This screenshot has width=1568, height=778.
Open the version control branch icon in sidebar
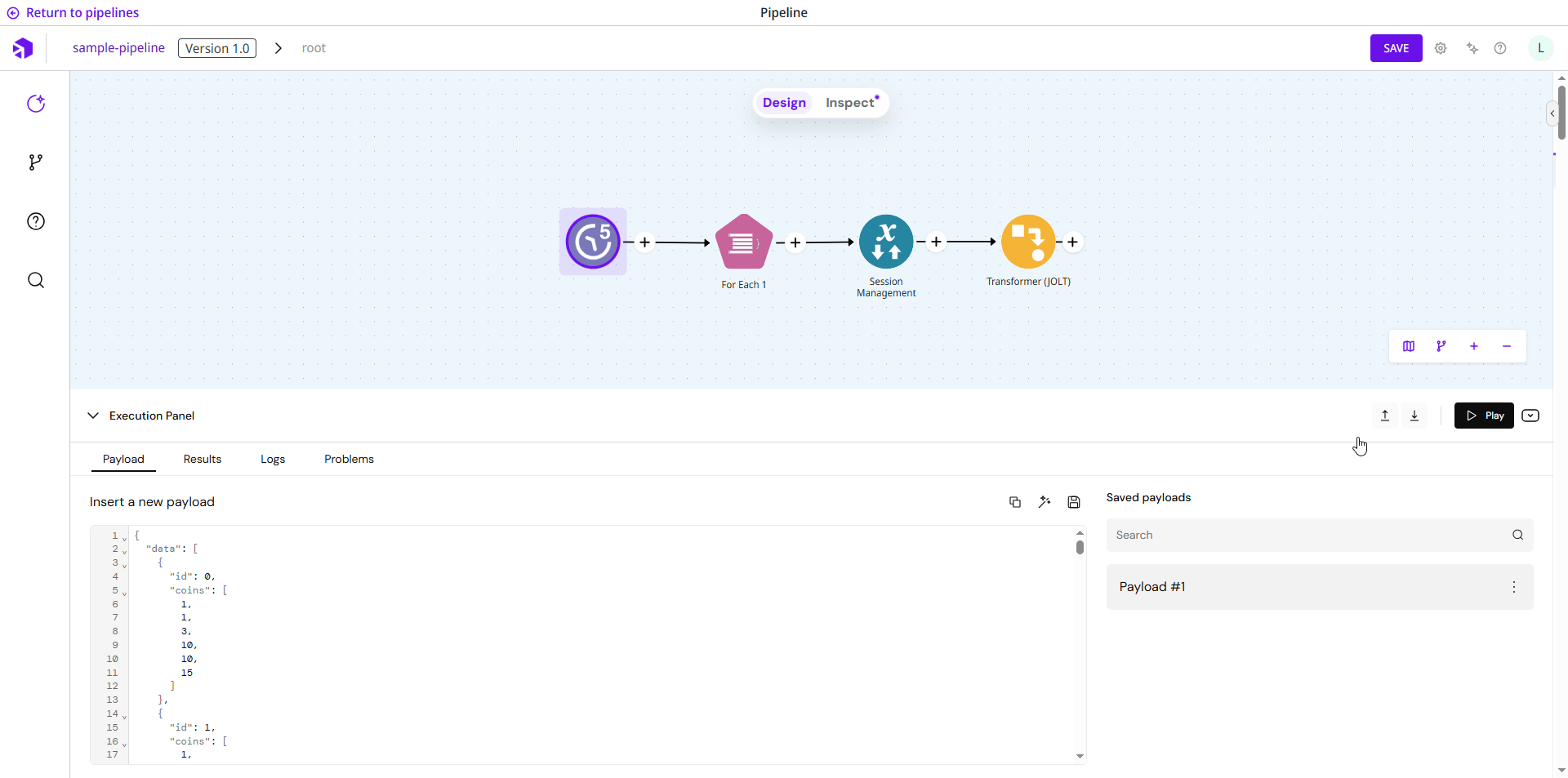[36, 162]
